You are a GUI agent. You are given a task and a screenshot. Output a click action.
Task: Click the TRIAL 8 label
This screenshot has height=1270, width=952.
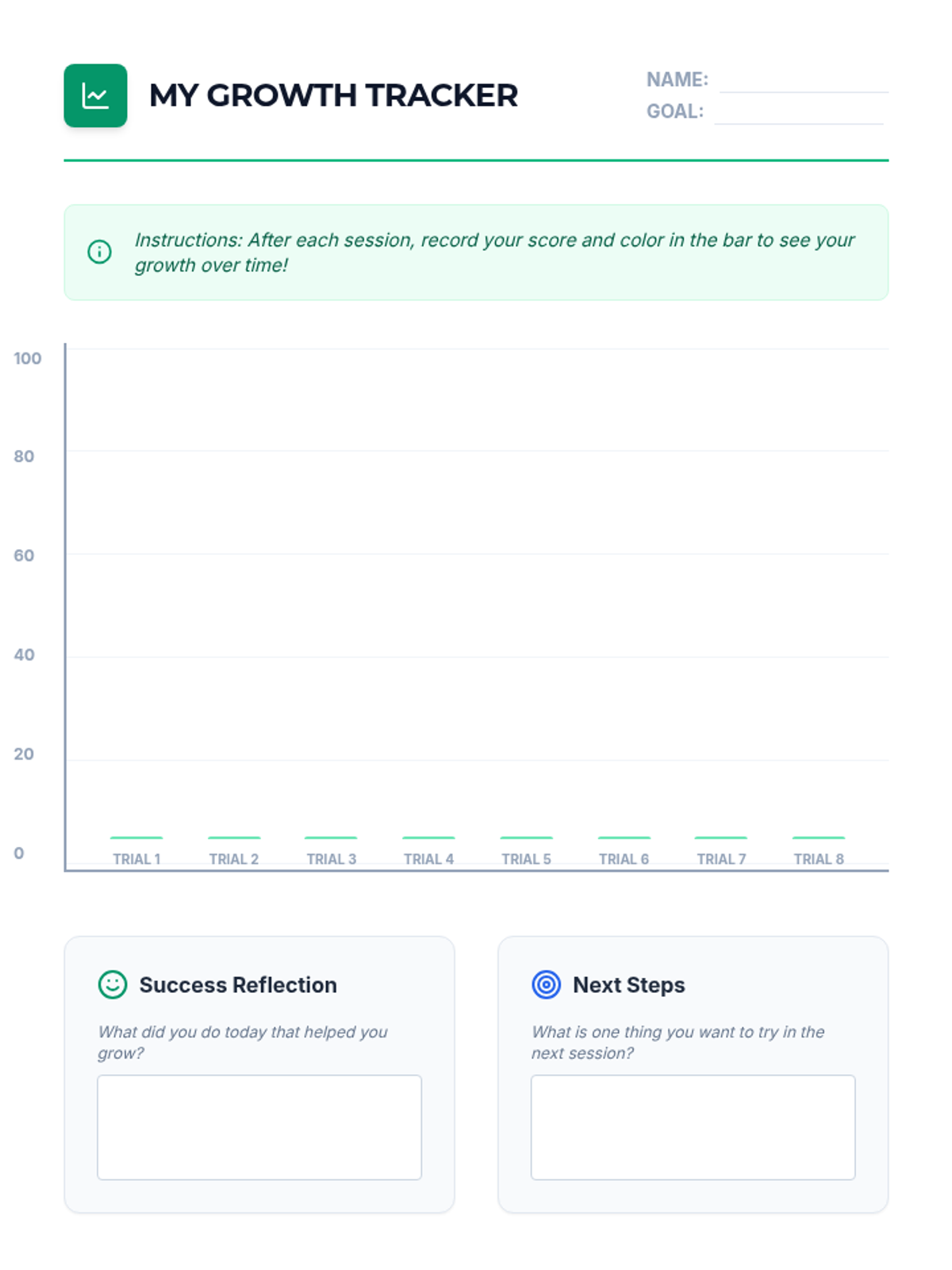(819, 859)
